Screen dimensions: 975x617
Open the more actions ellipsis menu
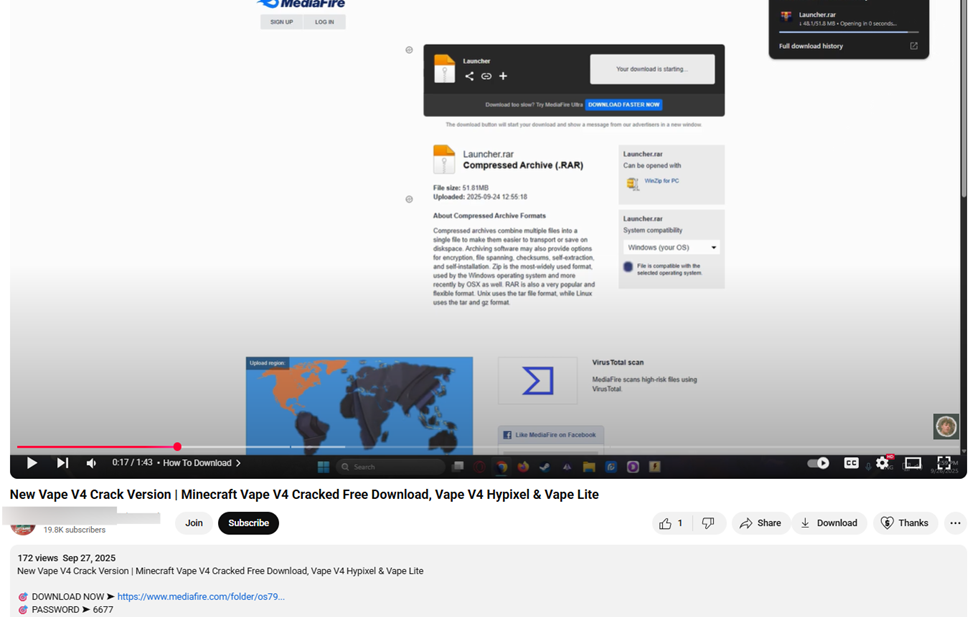click(x=955, y=523)
